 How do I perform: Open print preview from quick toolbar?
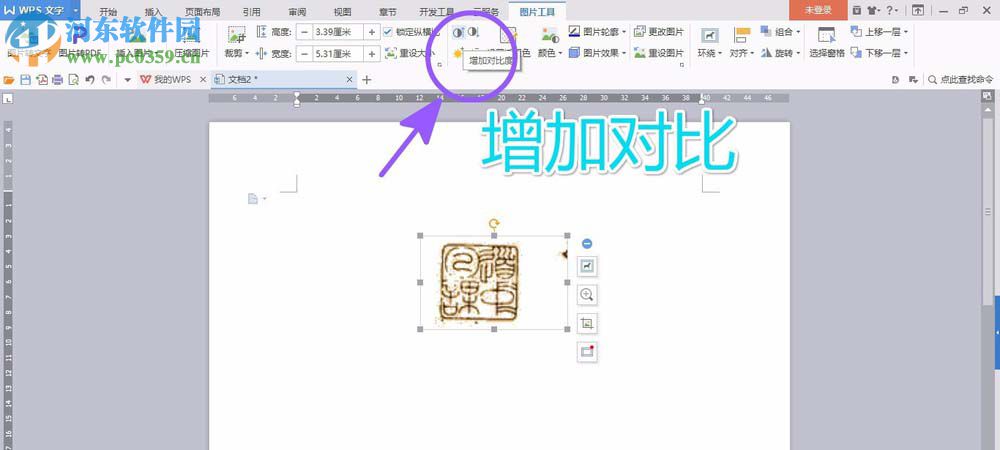click(x=73, y=80)
